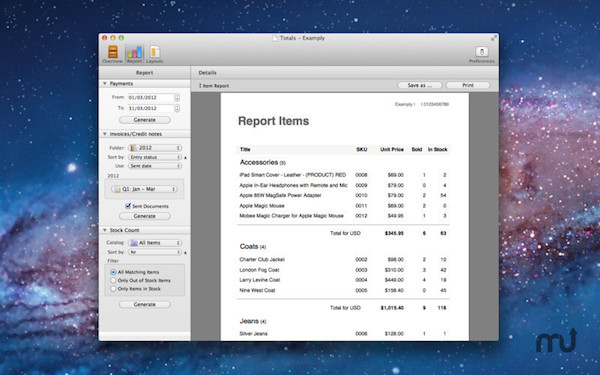
Task: Open the Layouts toolbar icon
Action: (154, 54)
